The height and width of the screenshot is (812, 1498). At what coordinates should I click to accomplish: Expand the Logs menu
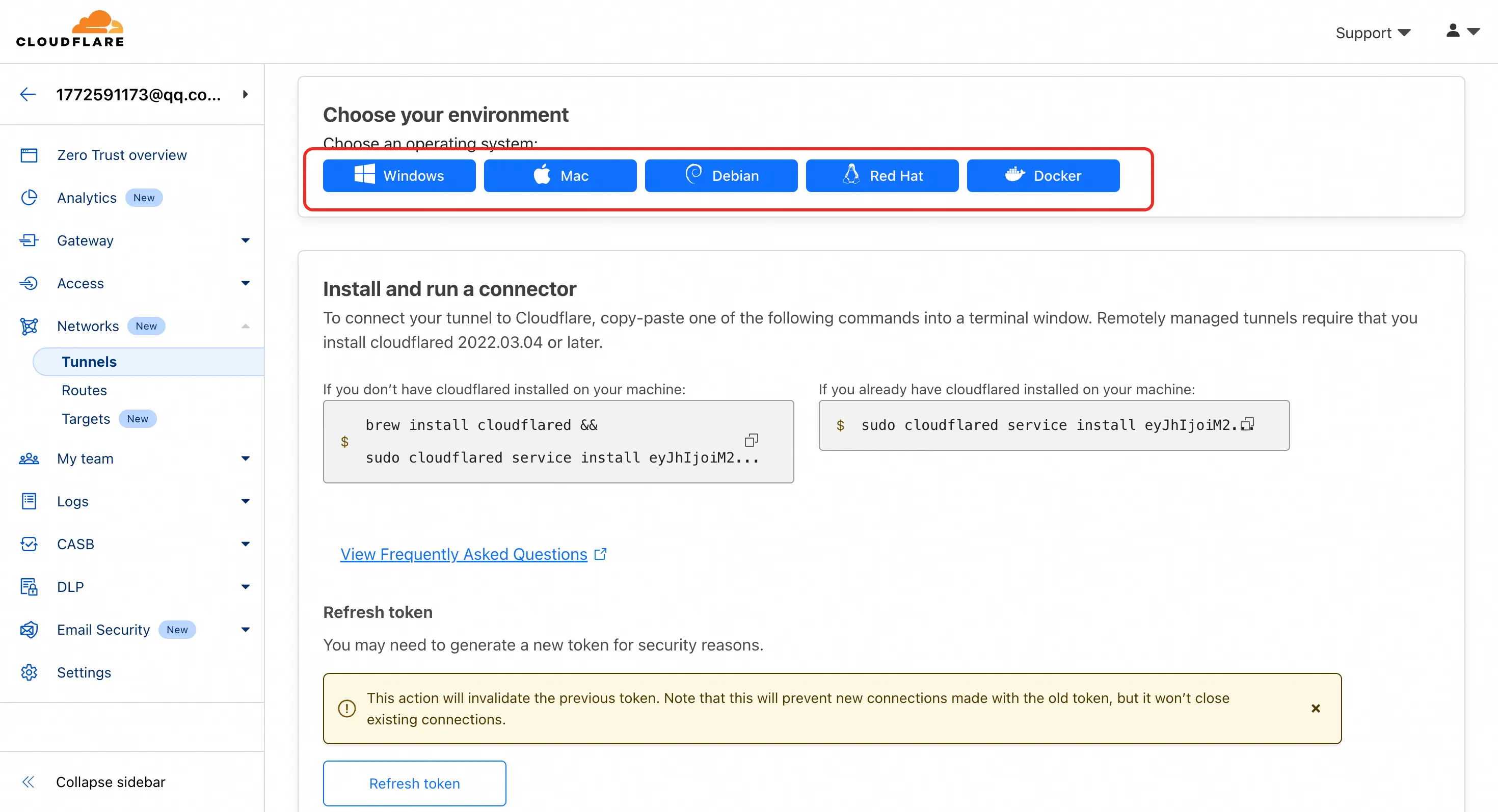(246, 501)
